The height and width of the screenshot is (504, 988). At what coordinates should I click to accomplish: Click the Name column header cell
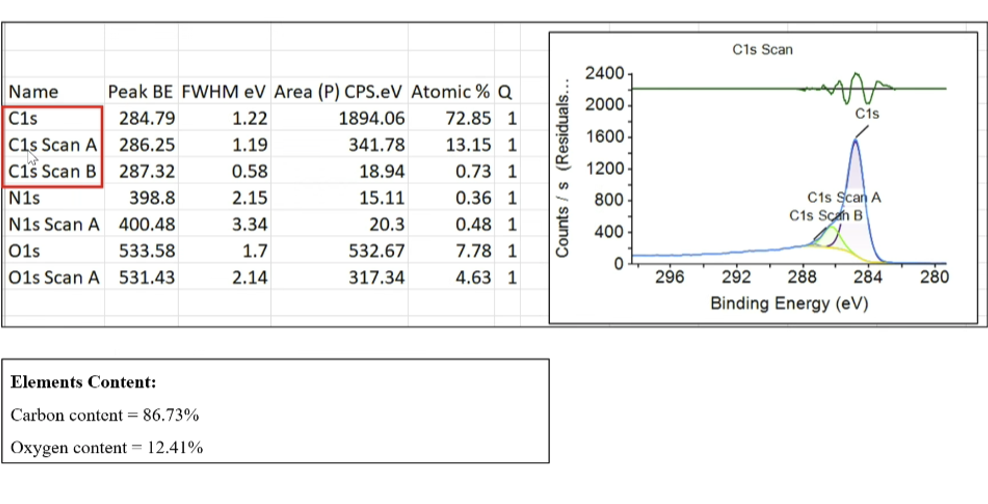[x=33, y=92]
